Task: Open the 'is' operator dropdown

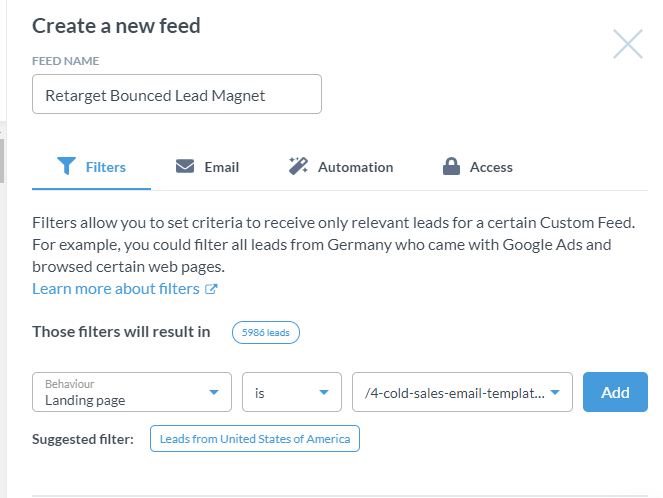Action: [292, 392]
